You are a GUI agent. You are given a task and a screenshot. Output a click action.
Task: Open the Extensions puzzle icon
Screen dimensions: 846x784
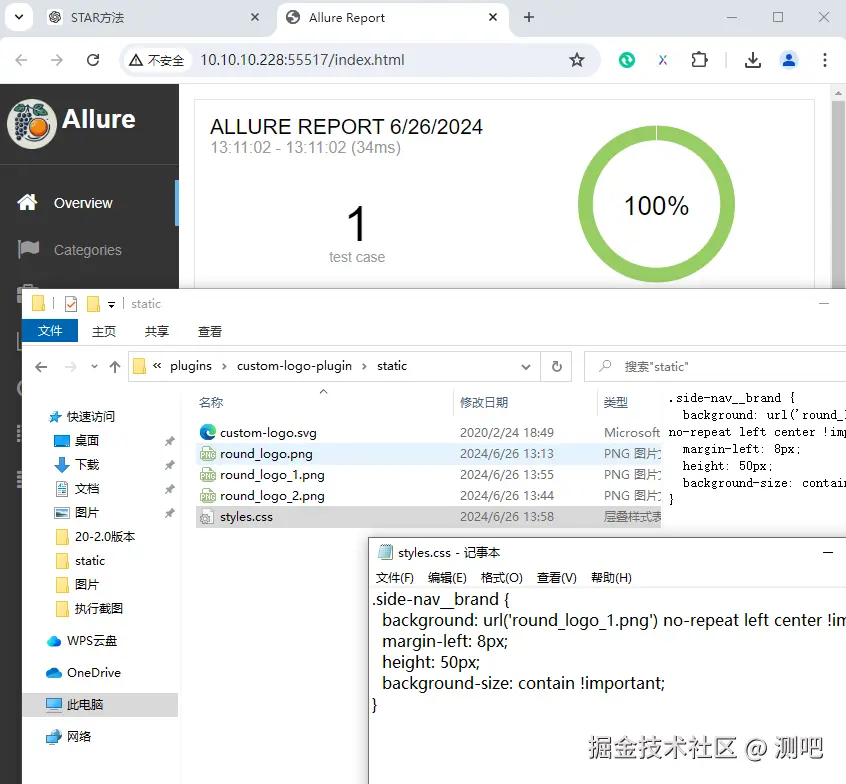click(699, 60)
